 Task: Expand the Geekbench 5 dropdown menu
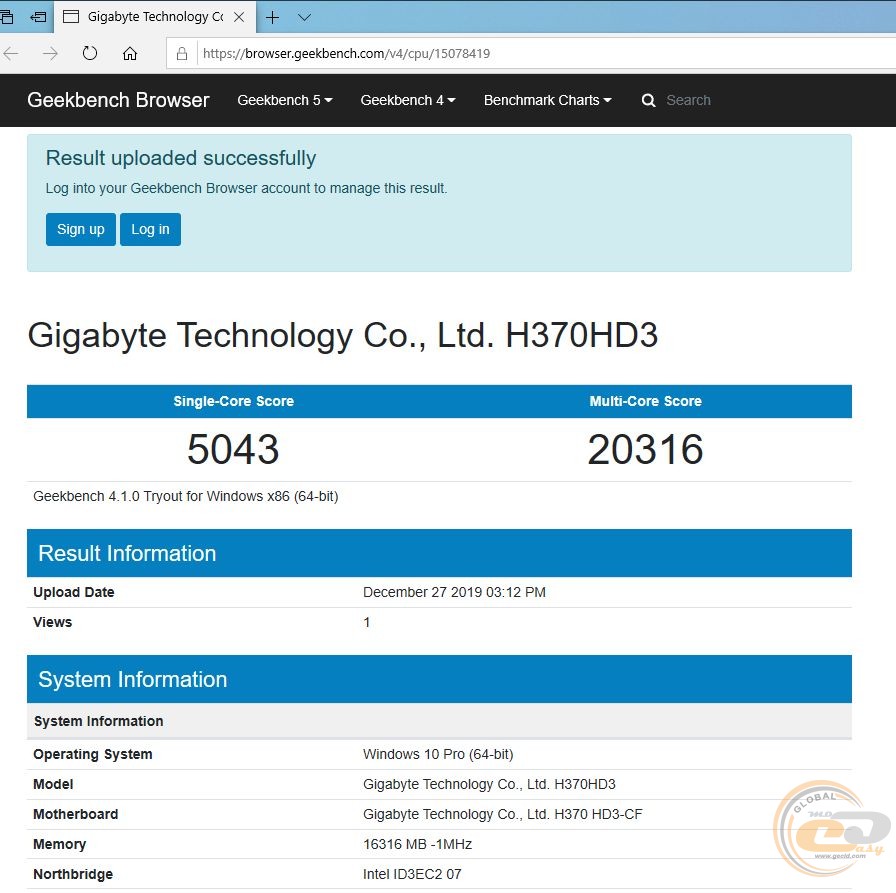285,100
